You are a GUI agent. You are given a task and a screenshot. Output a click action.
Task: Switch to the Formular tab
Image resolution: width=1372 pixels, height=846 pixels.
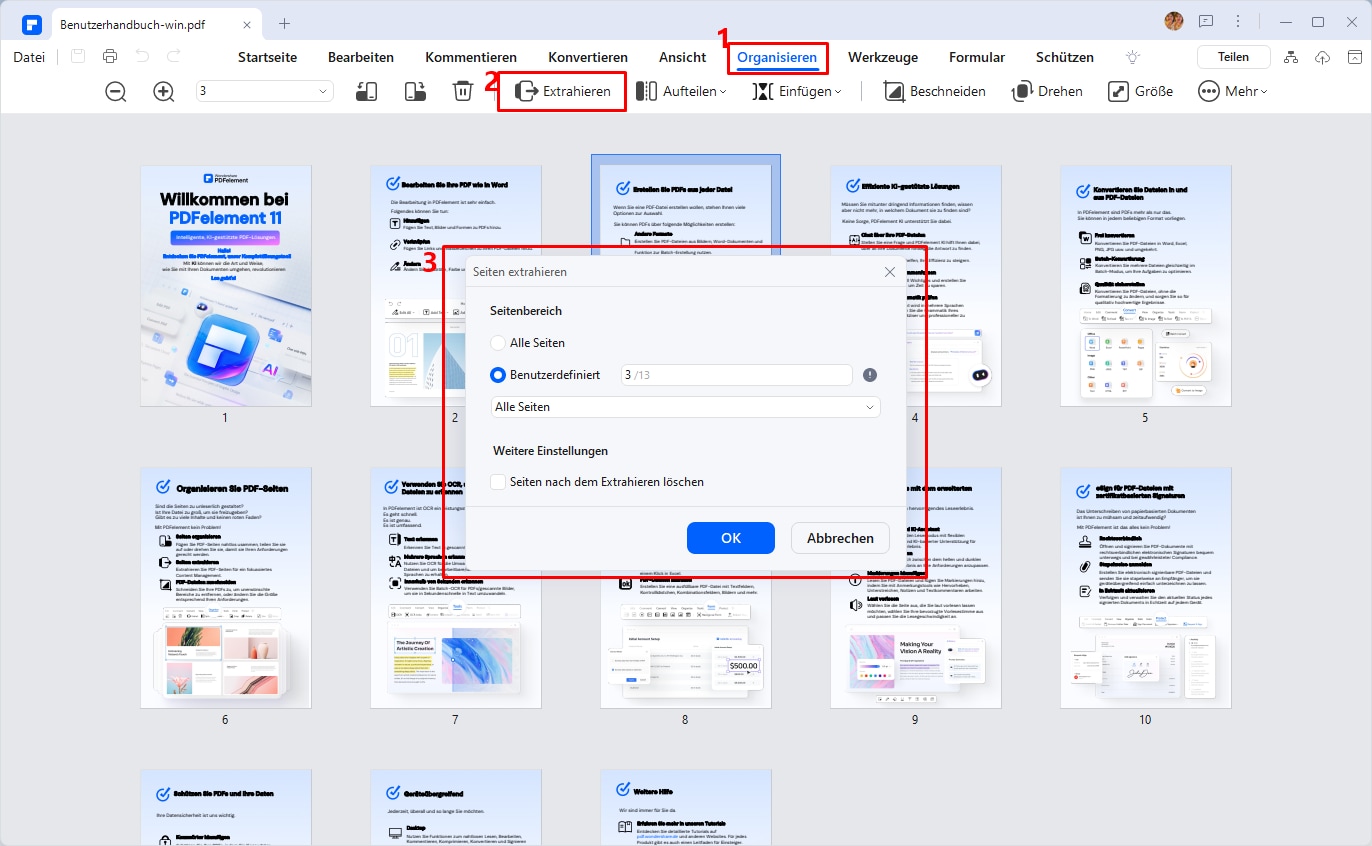pyautogui.click(x=977, y=57)
